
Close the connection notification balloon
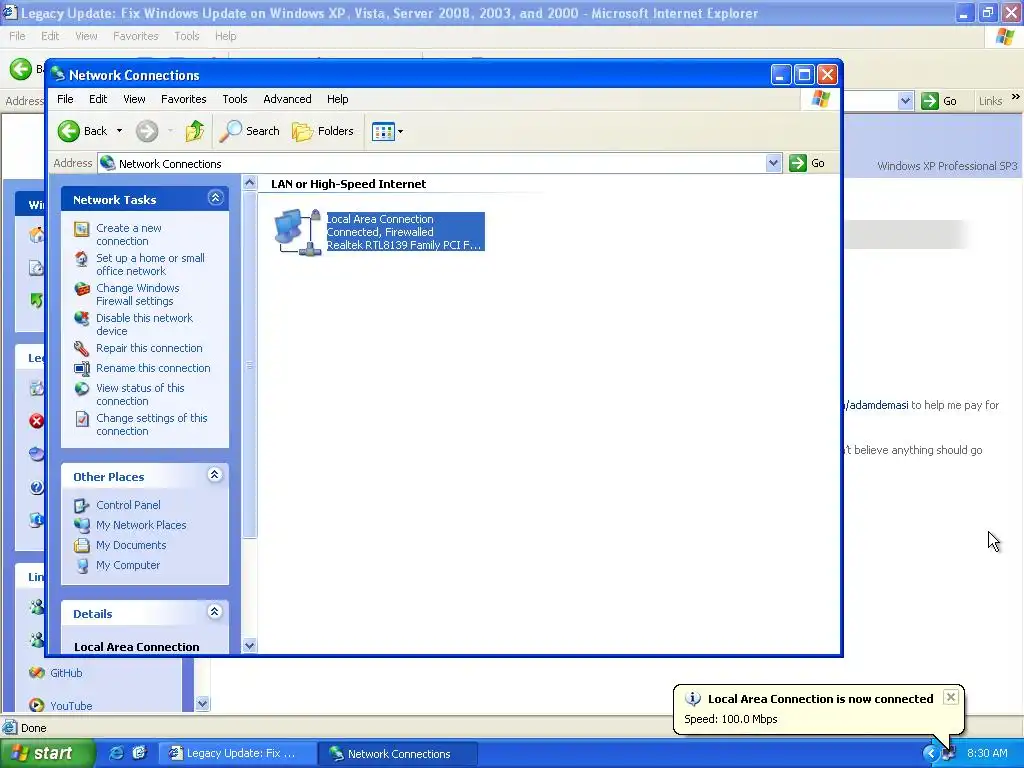pos(951,697)
